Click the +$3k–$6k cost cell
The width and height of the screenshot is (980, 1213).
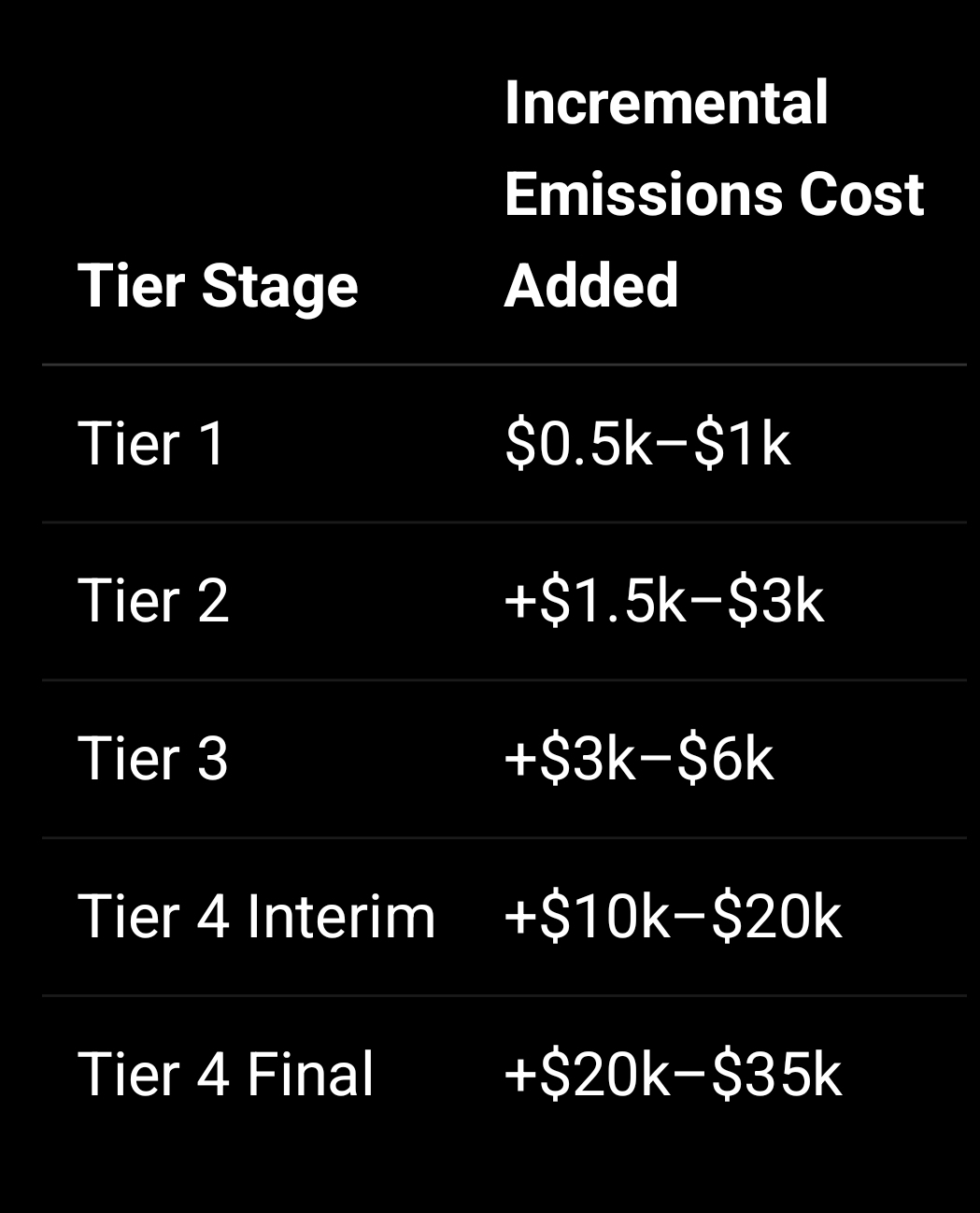pos(639,758)
